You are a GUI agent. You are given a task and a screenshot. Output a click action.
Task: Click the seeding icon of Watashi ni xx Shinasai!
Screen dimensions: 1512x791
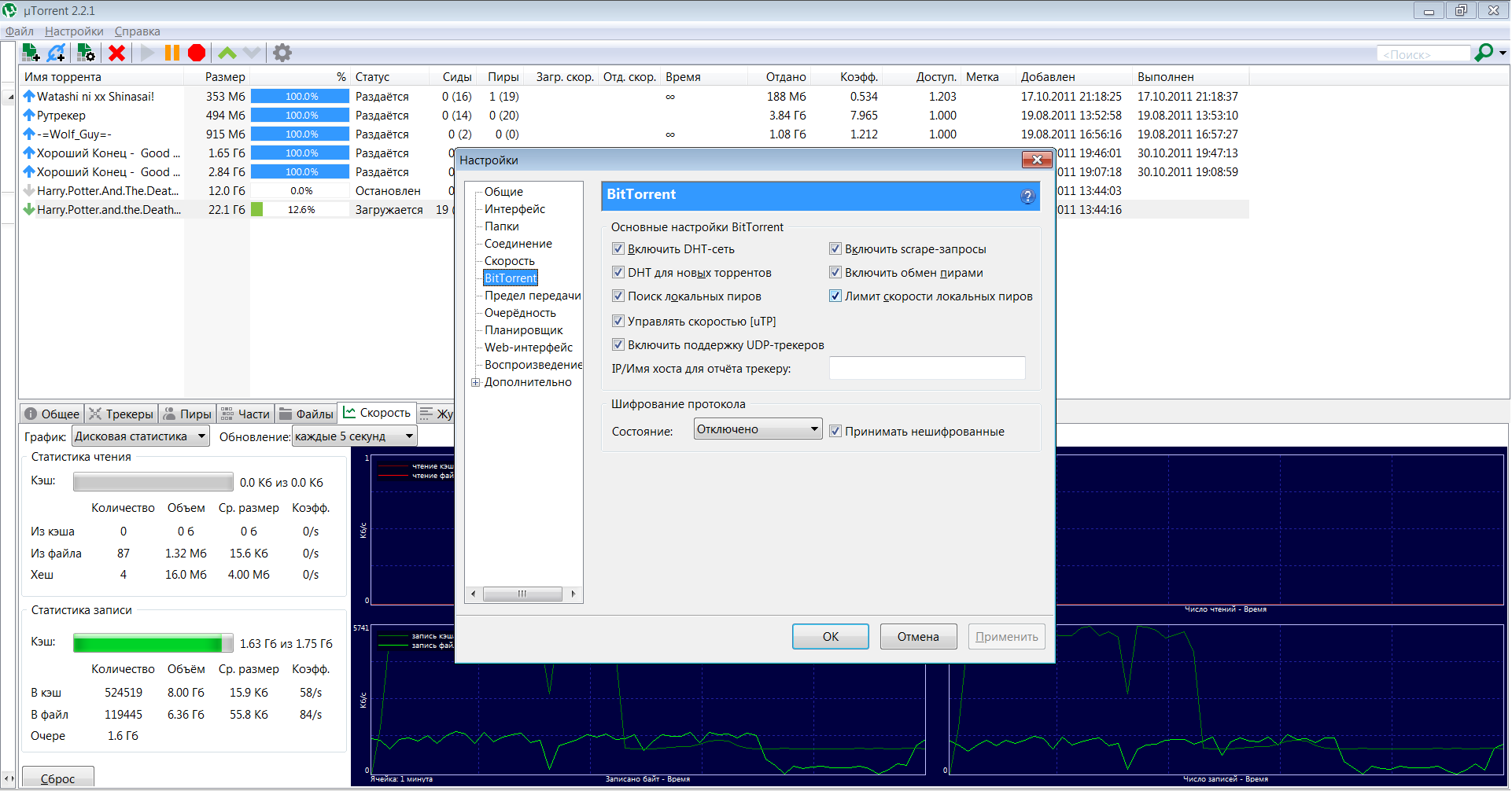[x=29, y=96]
